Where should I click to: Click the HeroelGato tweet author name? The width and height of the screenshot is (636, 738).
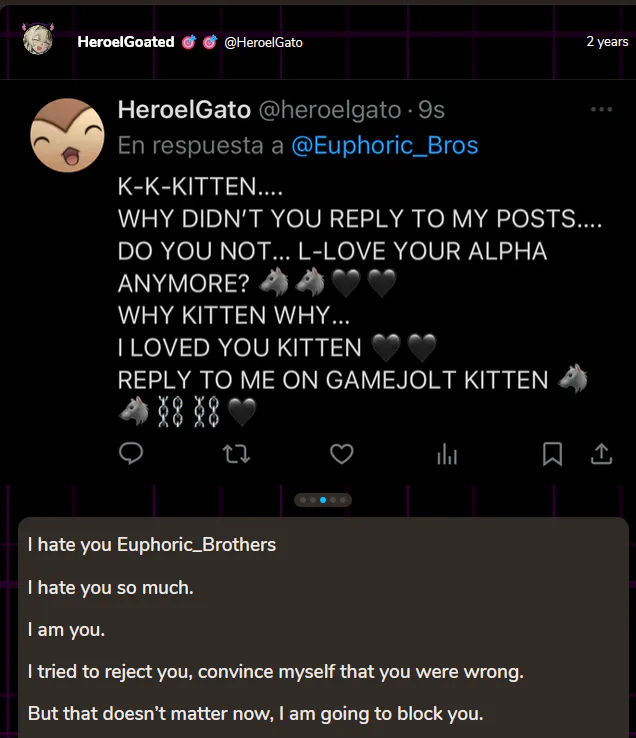point(184,110)
